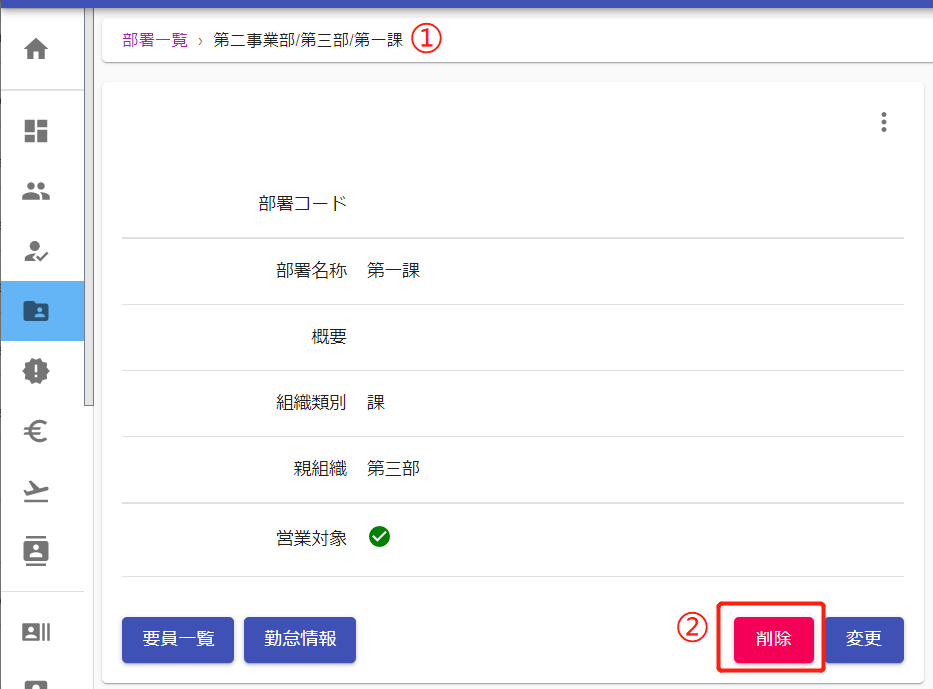933x689 pixels.
Task: Click the sidebar vertical scrollbar
Action: coord(89,250)
